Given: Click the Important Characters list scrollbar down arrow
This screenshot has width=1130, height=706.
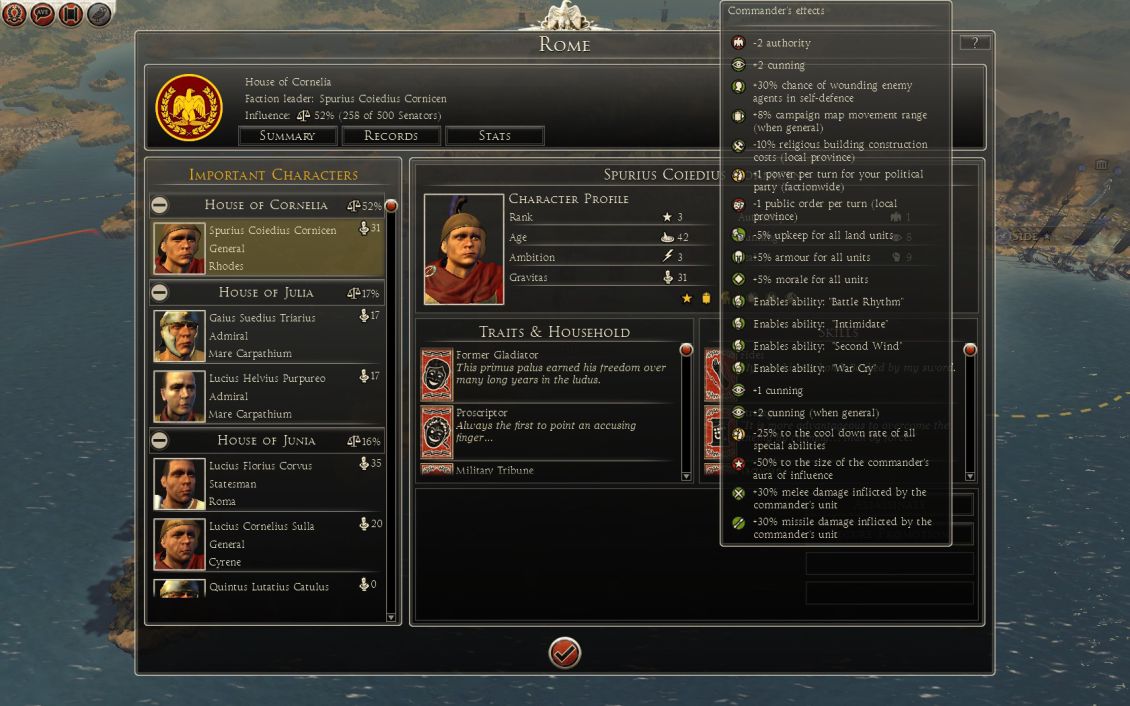Looking at the screenshot, I should (x=391, y=617).
